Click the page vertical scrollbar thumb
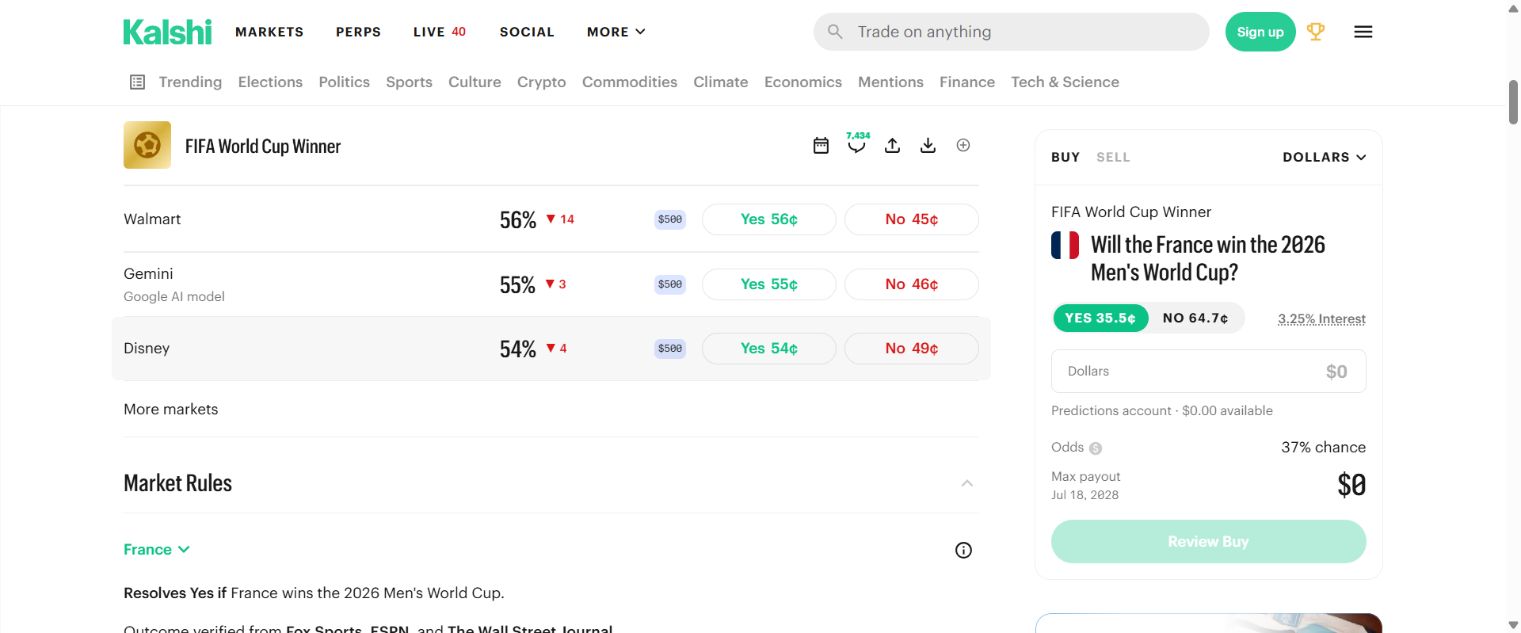 point(1513,100)
